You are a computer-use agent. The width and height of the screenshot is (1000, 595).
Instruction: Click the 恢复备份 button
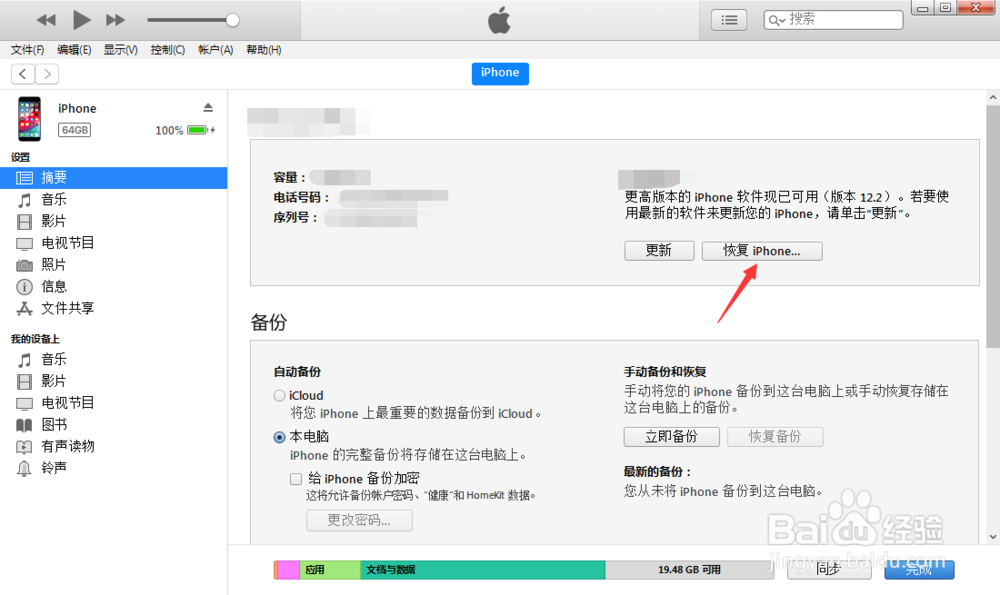pos(775,437)
